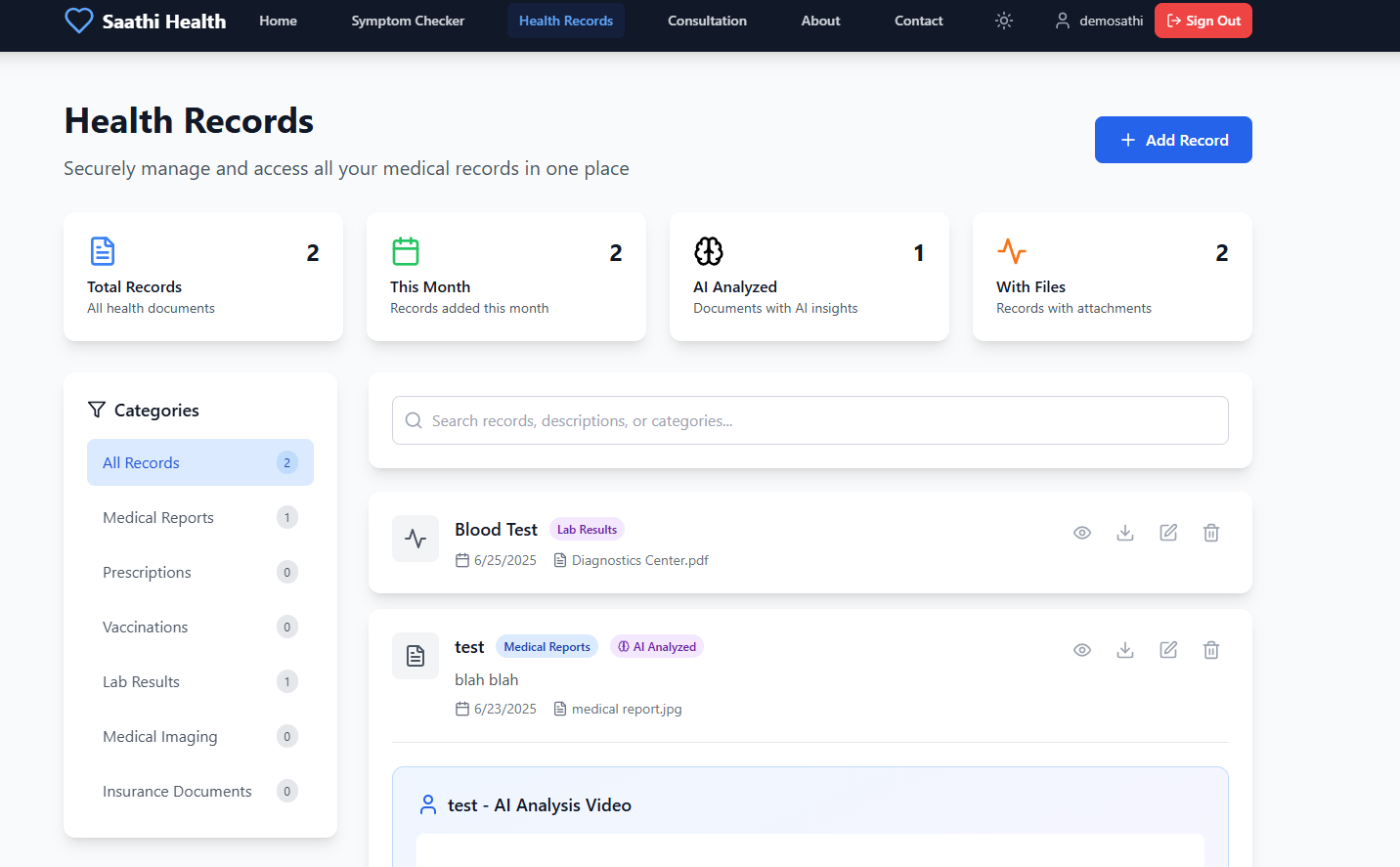This screenshot has height=867, width=1400.
Task: Click the Blood Test record title
Action: tap(496, 529)
